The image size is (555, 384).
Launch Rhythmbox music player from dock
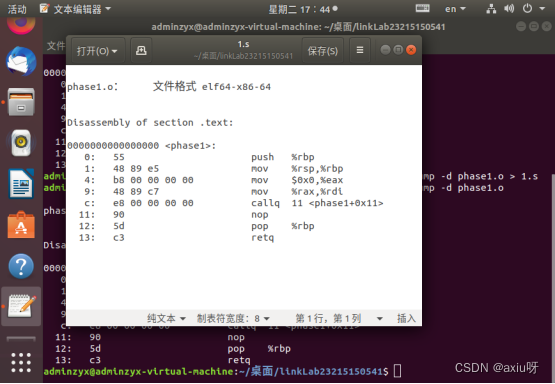tap(21, 143)
